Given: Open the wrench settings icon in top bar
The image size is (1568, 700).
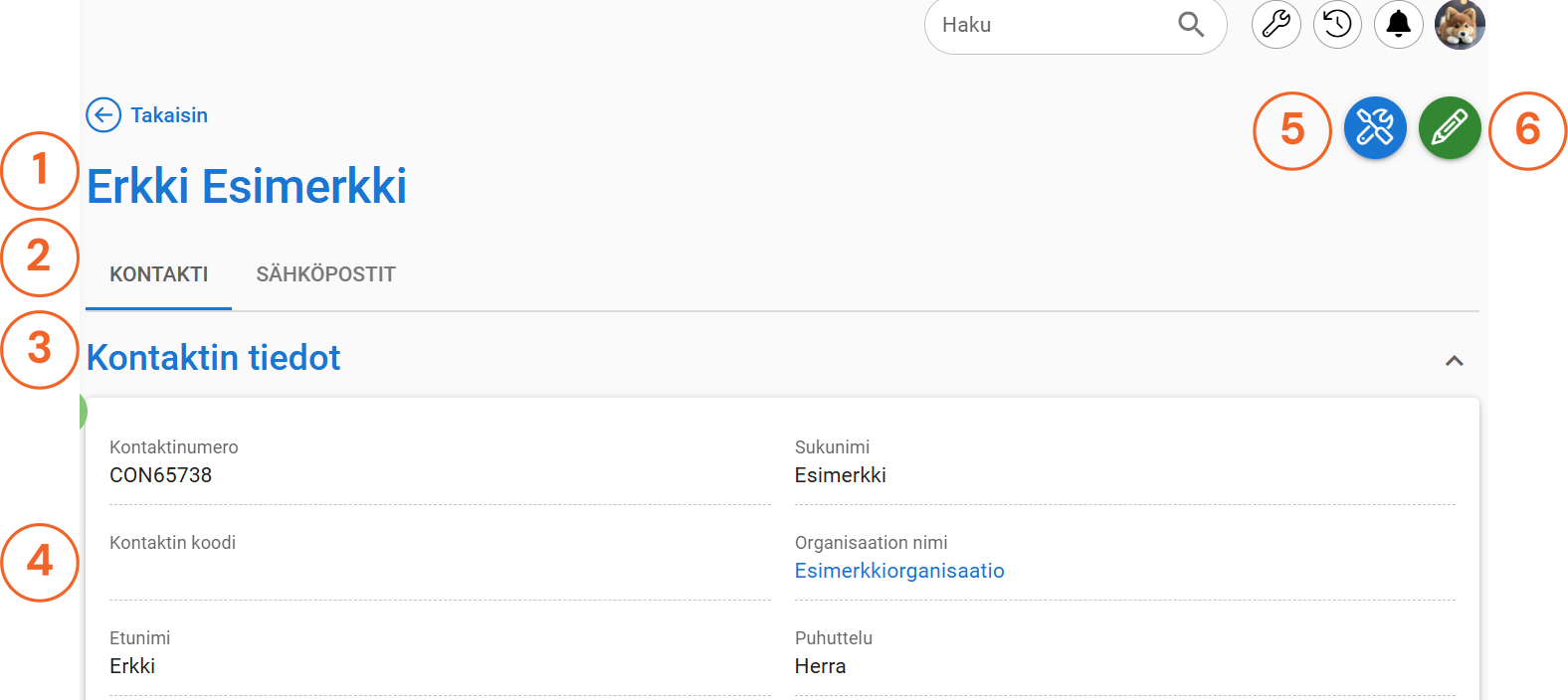Looking at the screenshot, I should click(x=1275, y=24).
